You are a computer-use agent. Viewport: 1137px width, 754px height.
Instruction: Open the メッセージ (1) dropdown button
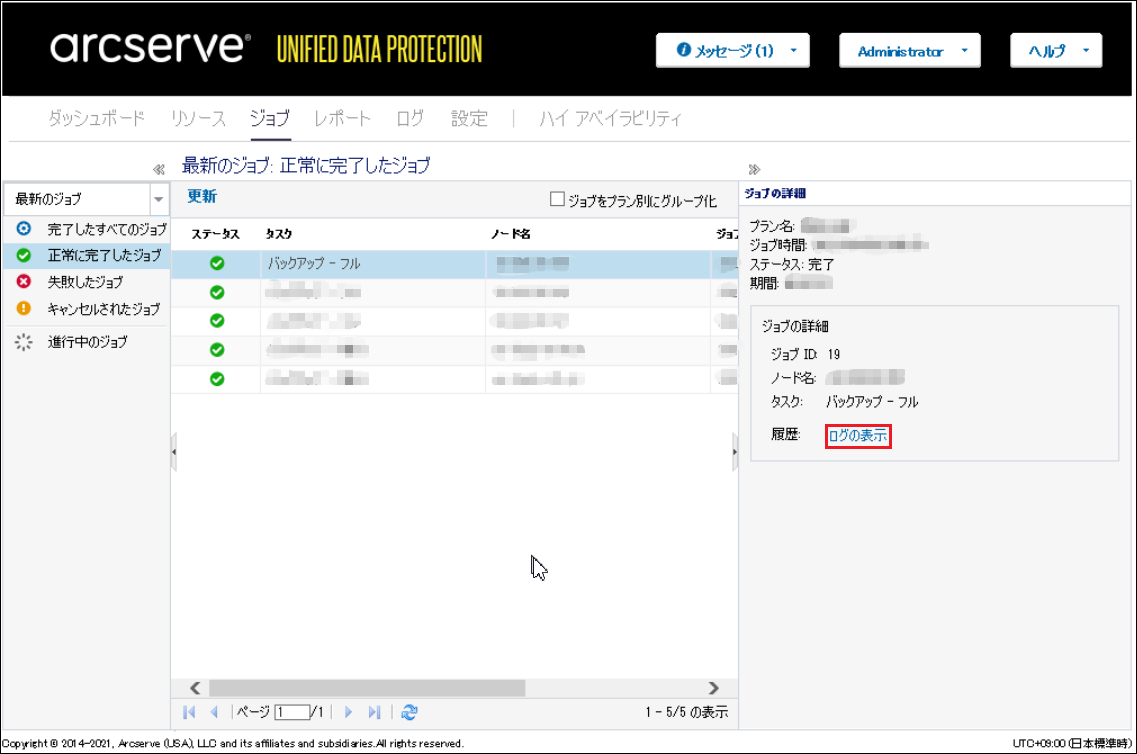[732, 51]
